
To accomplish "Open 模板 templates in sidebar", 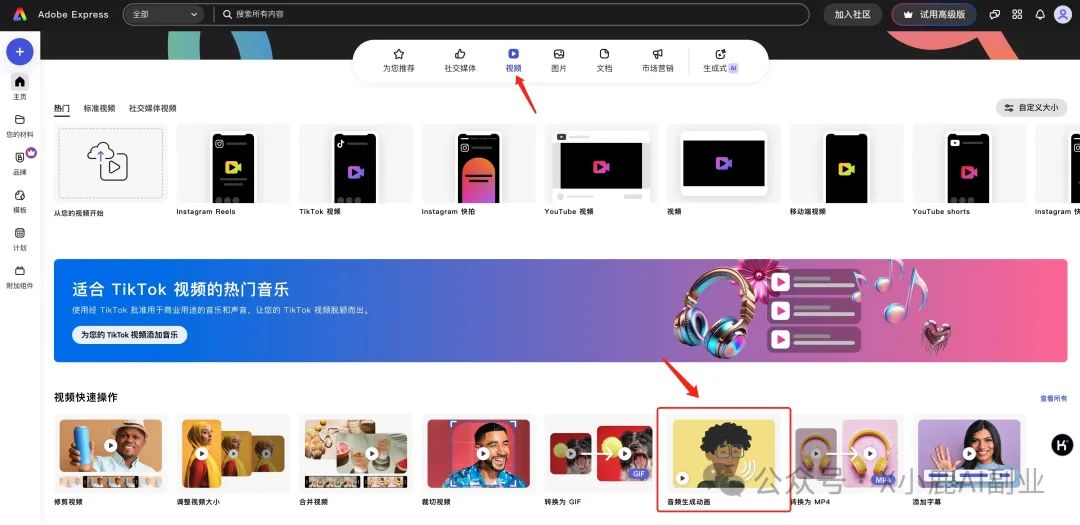I will (x=19, y=201).
